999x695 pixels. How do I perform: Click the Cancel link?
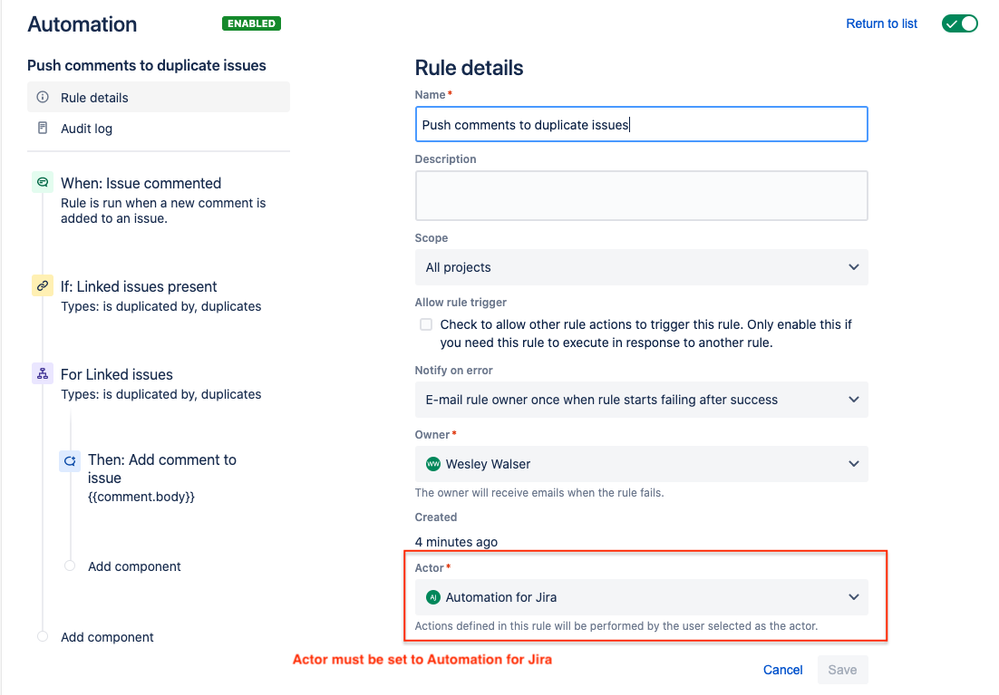782,670
